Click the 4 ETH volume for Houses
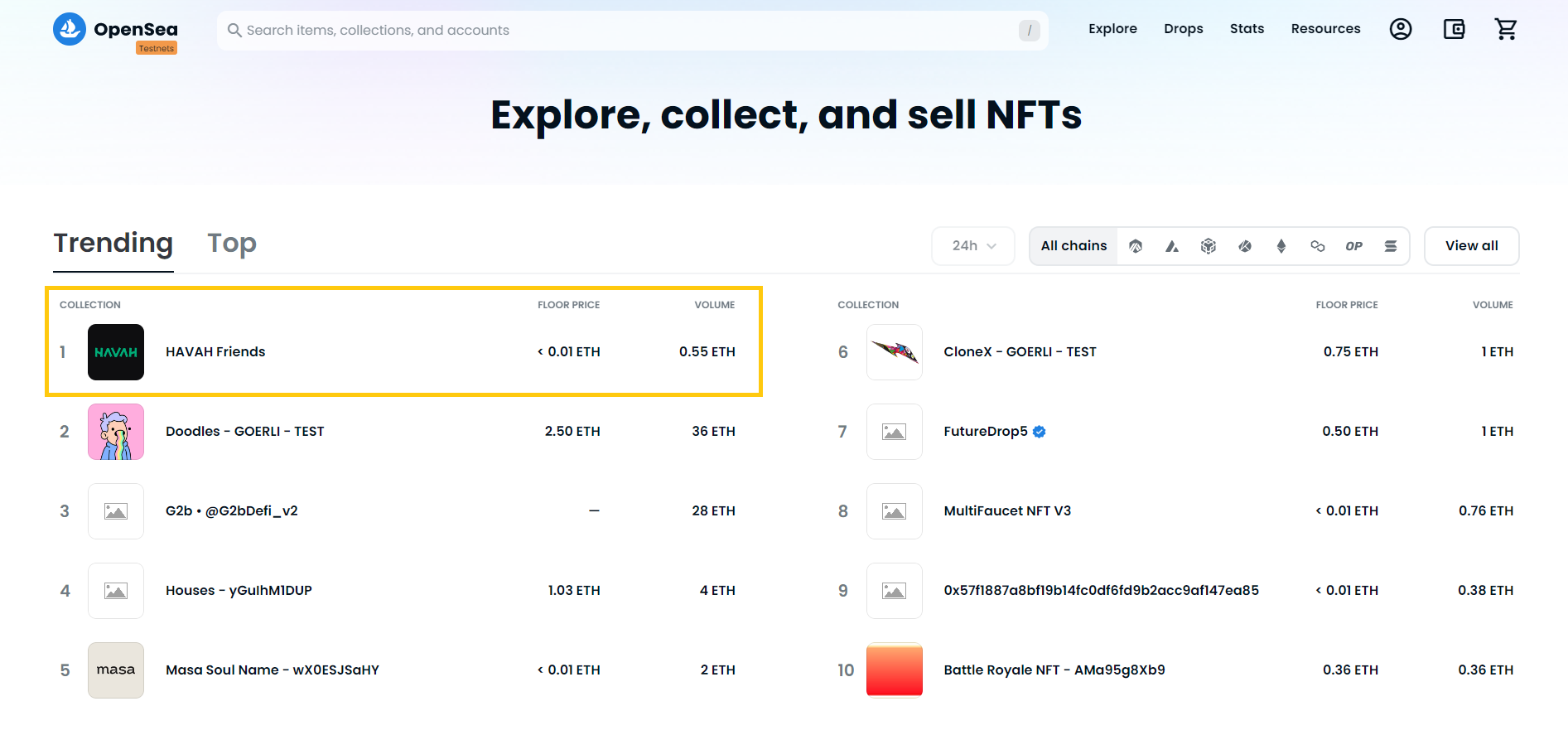 pos(717,591)
